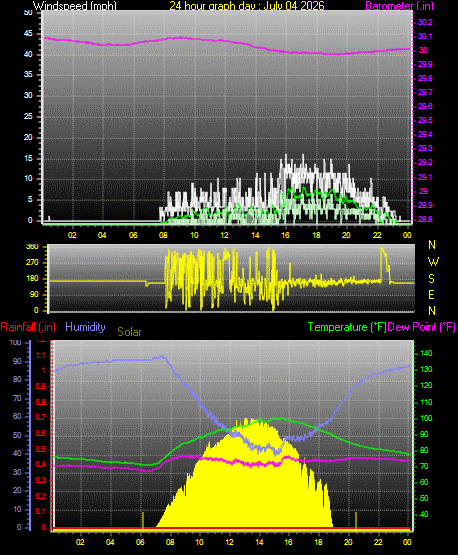Viewport: 458px width, 555px height.
Task: Click the 100 temperature scale value
Action: click(426, 418)
